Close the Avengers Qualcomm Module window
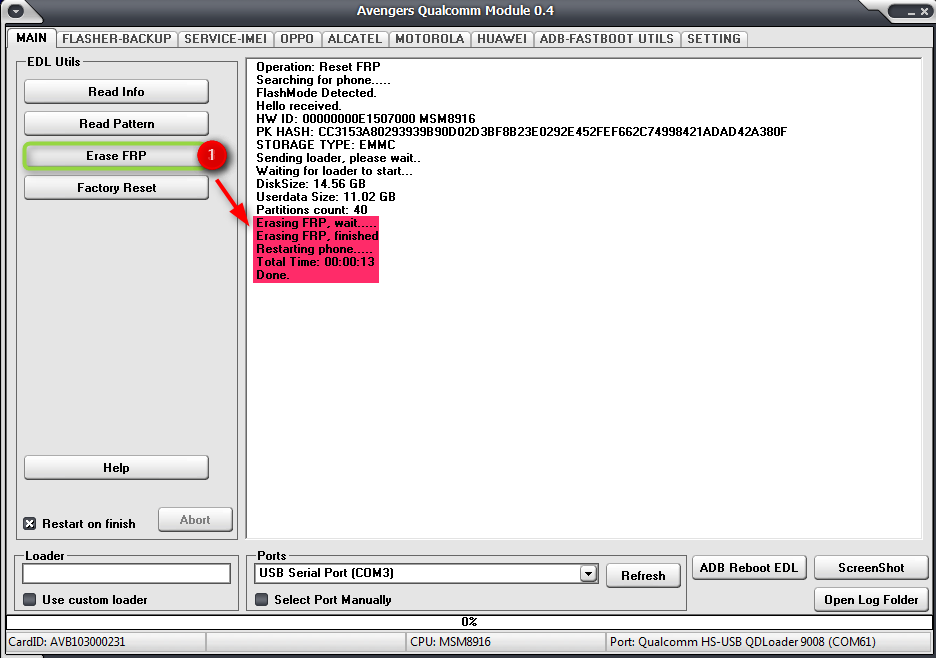936x658 pixels. (x=924, y=11)
